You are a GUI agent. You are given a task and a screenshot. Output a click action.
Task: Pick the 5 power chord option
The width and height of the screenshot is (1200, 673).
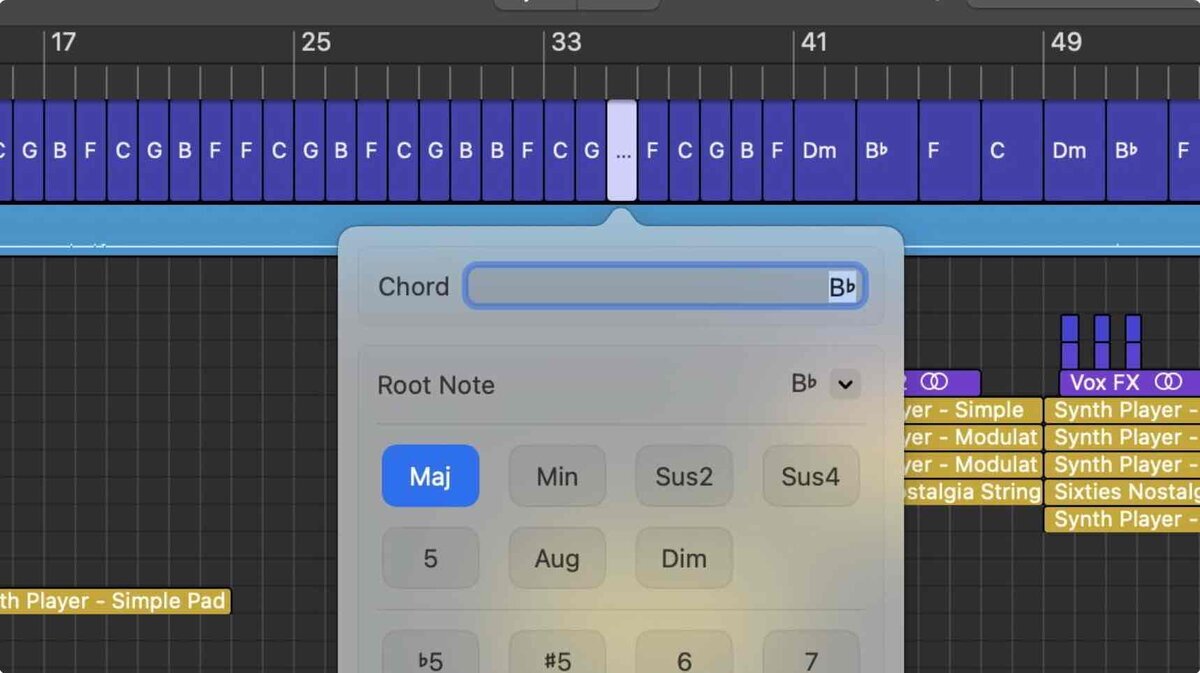(x=430, y=558)
